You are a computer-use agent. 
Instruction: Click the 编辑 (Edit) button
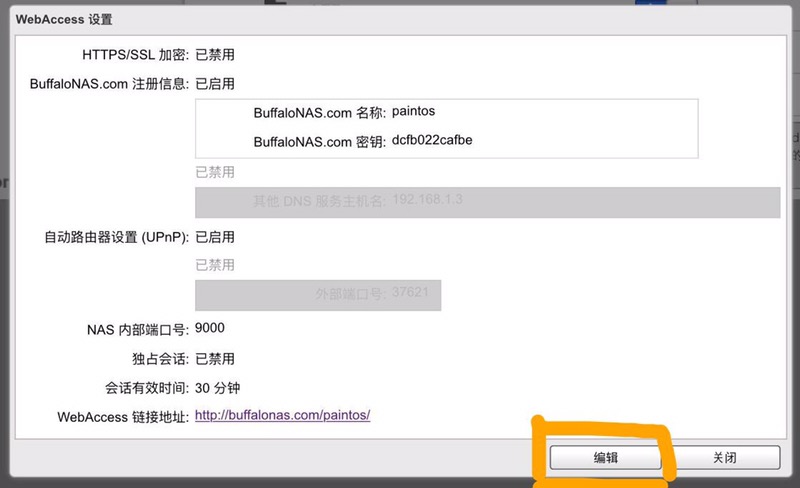(x=605, y=457)
